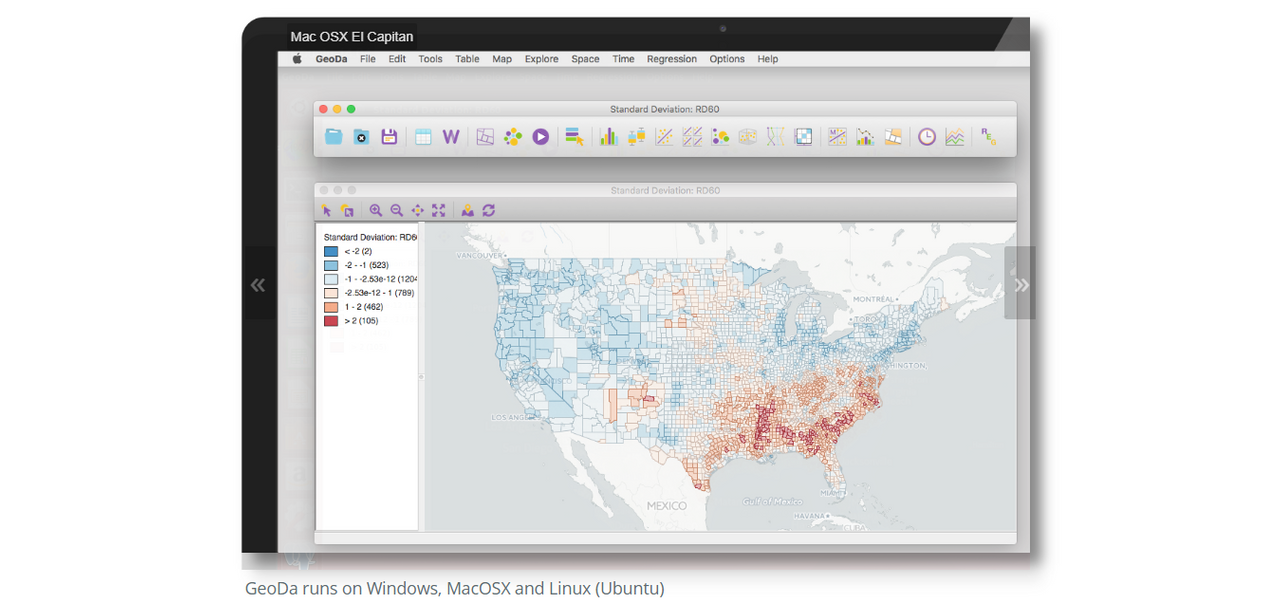Click the '-1 - -2.53e-12' pale blue swatch

331,279
